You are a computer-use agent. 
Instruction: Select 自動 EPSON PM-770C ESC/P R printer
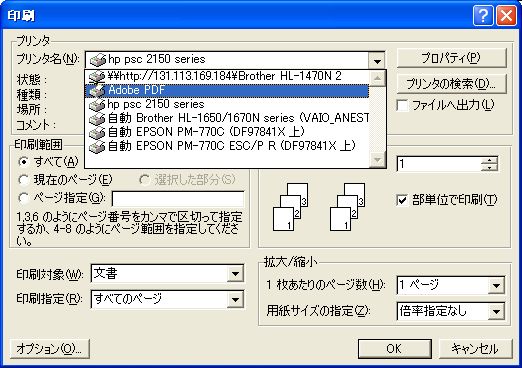(227, 147)
